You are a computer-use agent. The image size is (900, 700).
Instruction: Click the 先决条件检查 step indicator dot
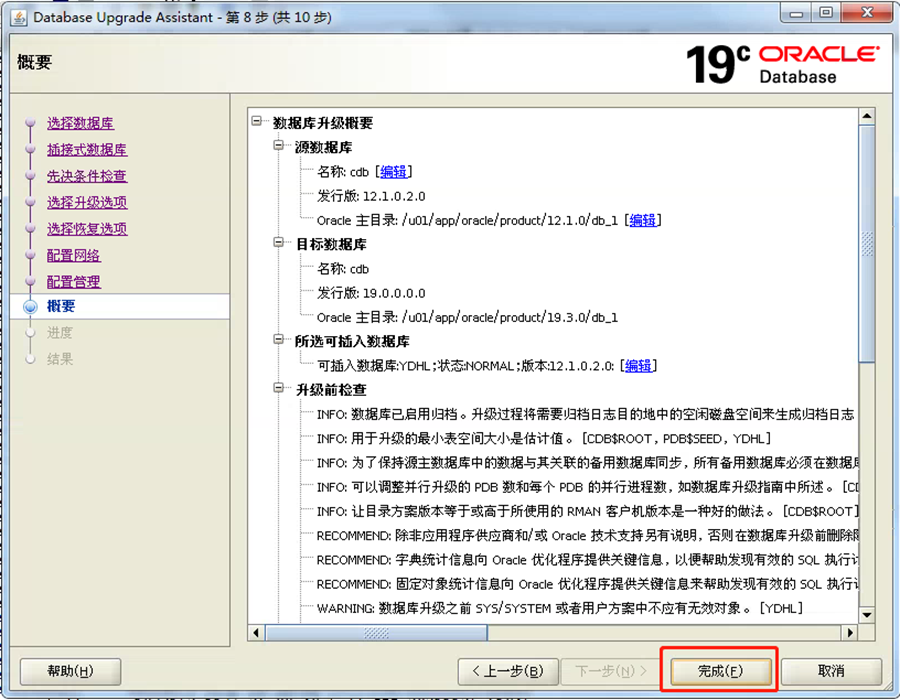[x=30, y=172]
